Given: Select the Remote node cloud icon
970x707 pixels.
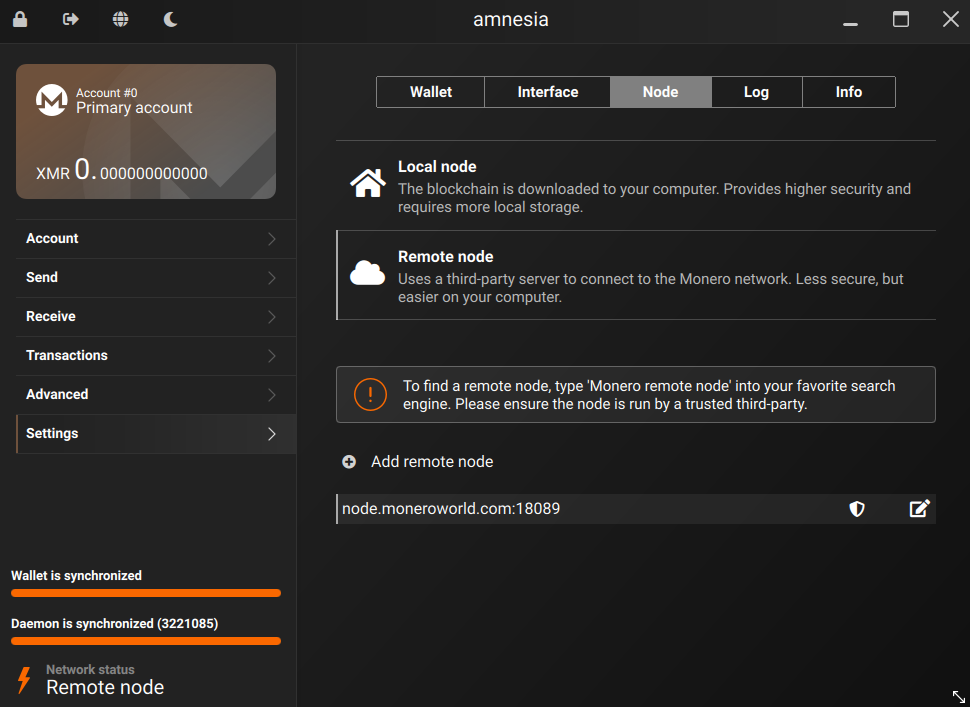Looking at the screenshot, I should point(367,273).
